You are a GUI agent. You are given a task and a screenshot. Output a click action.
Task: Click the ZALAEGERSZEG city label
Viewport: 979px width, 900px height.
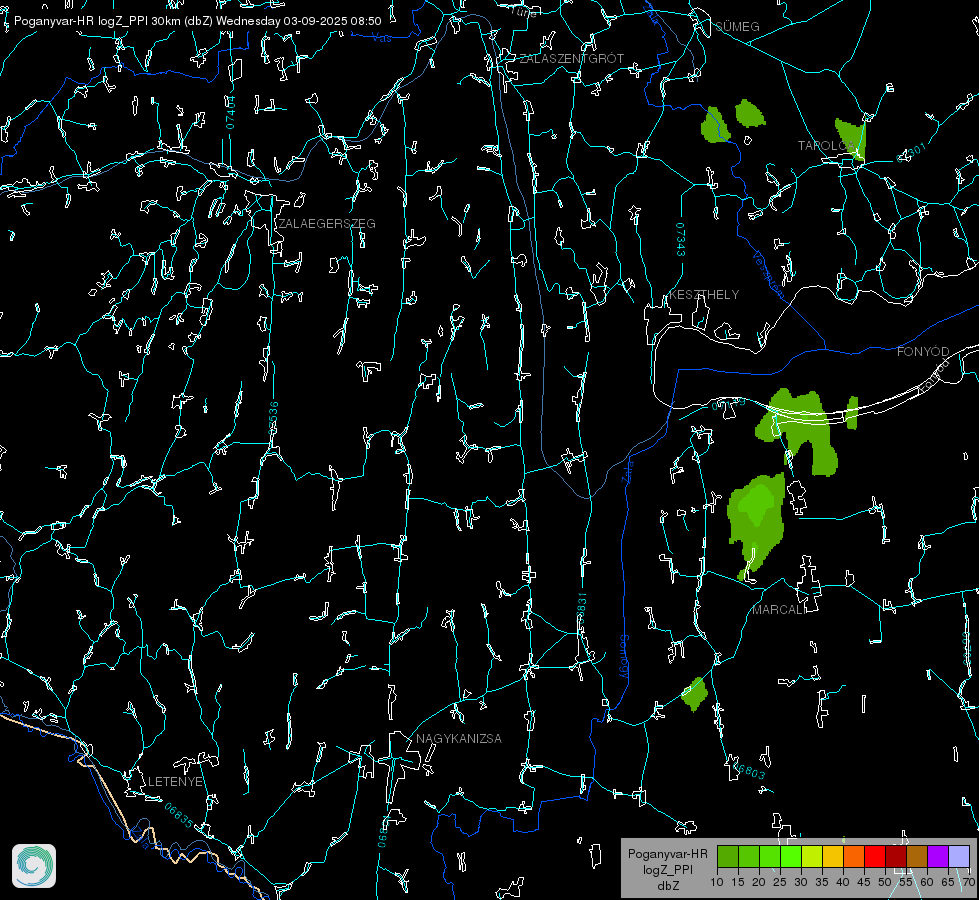327,224
